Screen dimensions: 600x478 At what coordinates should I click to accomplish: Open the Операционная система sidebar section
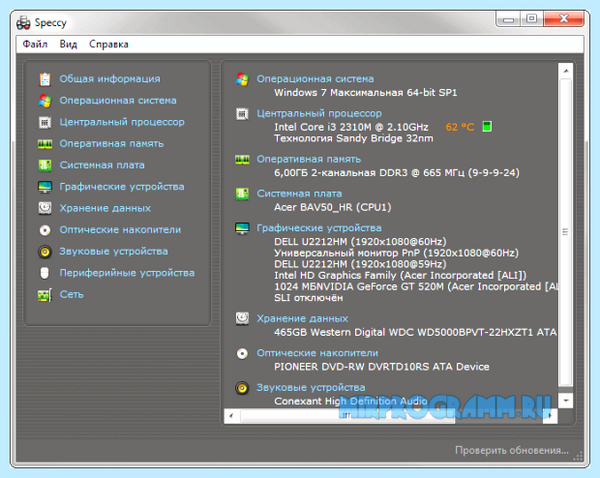click(118, 101)
